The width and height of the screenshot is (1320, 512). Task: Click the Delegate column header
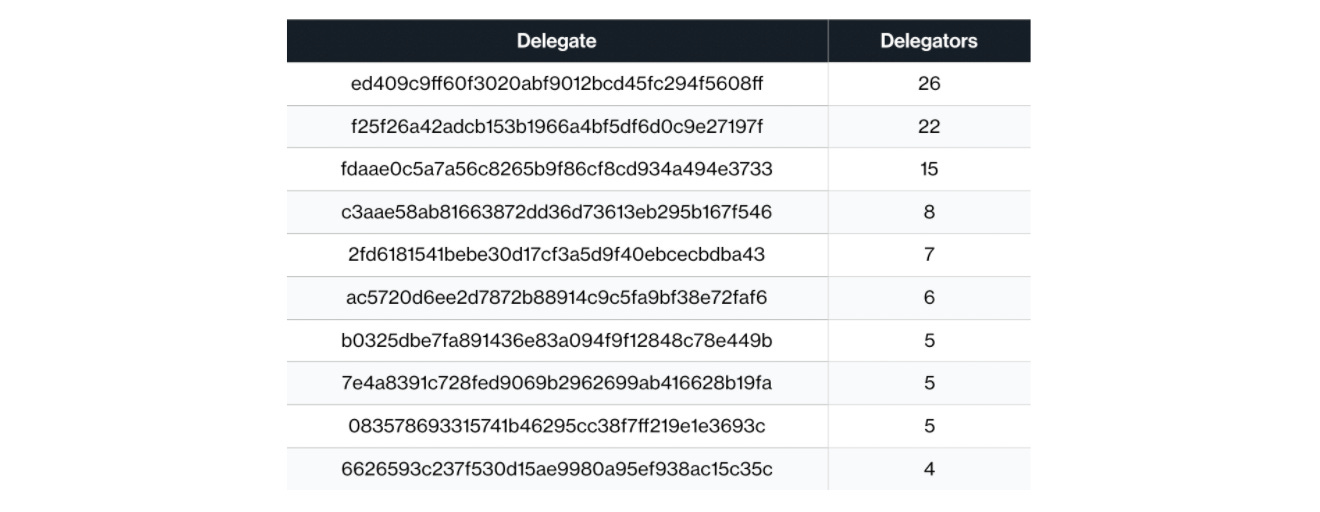pyautogui.click(x=556, y=41)
